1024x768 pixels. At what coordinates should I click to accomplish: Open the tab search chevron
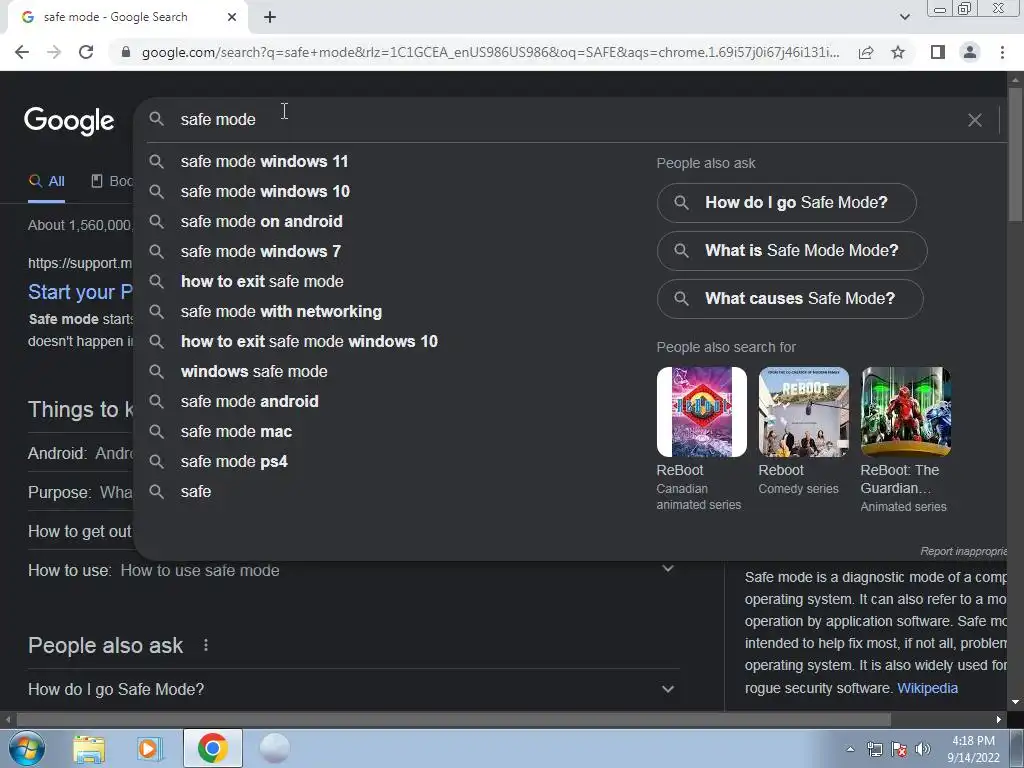[904, 17]
